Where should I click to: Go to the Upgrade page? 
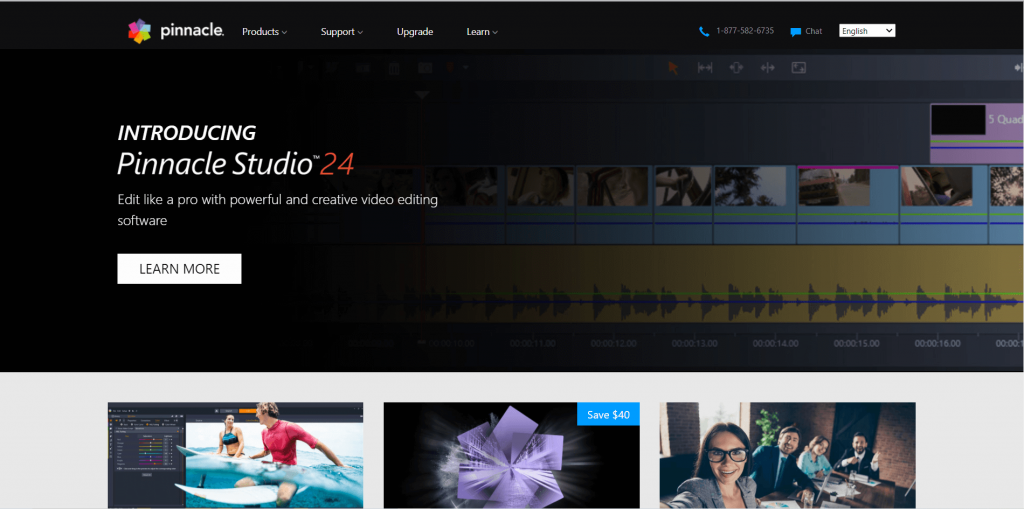[x=415, y=32]
